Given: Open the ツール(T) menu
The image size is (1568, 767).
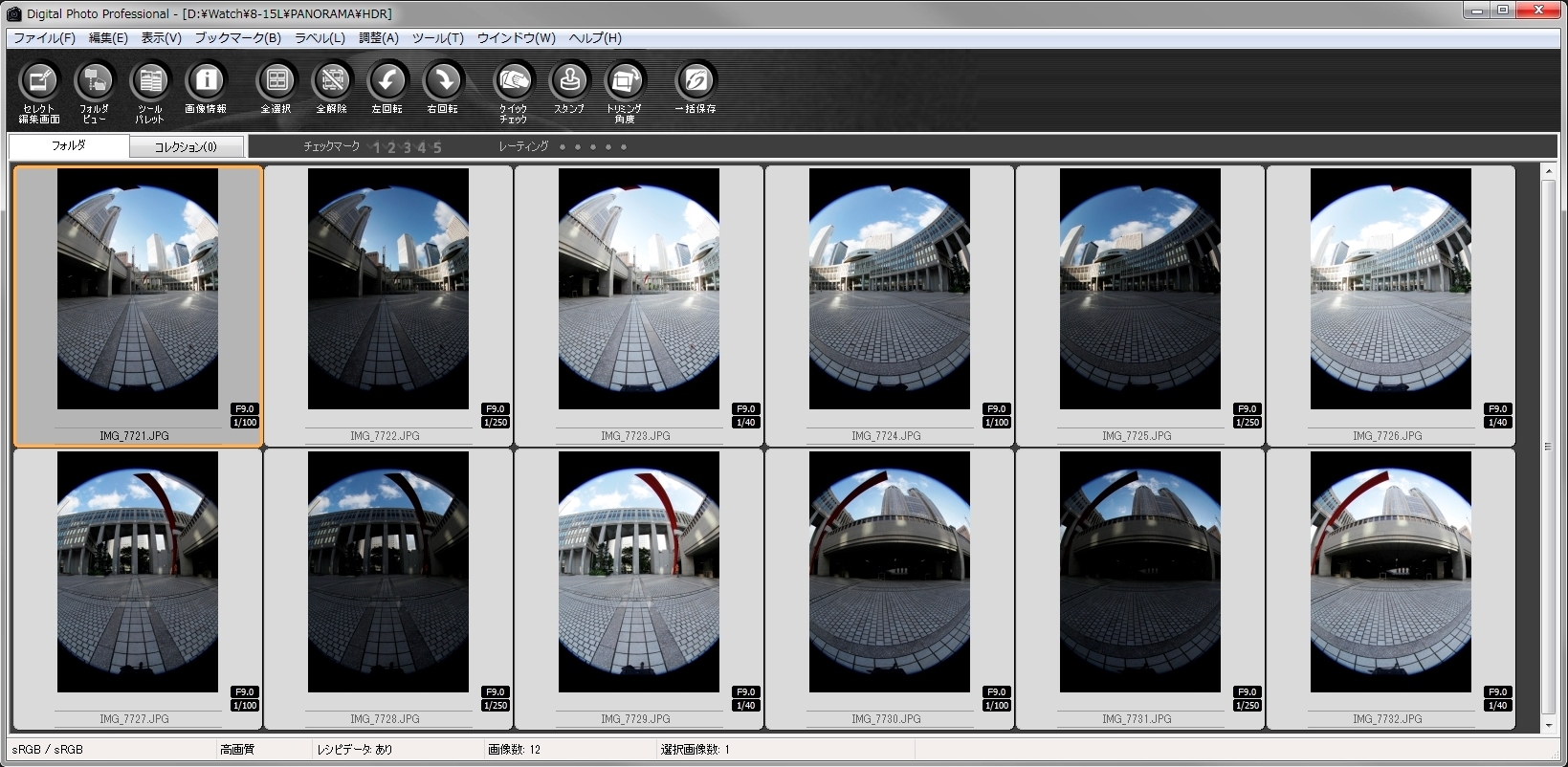Looking at the screenshot, I should click(437, 38).
